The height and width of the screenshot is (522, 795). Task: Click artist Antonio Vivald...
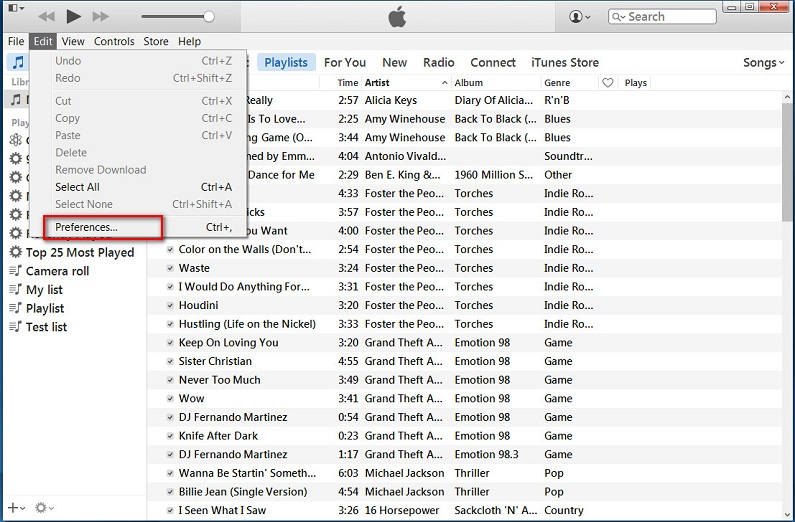405,156
